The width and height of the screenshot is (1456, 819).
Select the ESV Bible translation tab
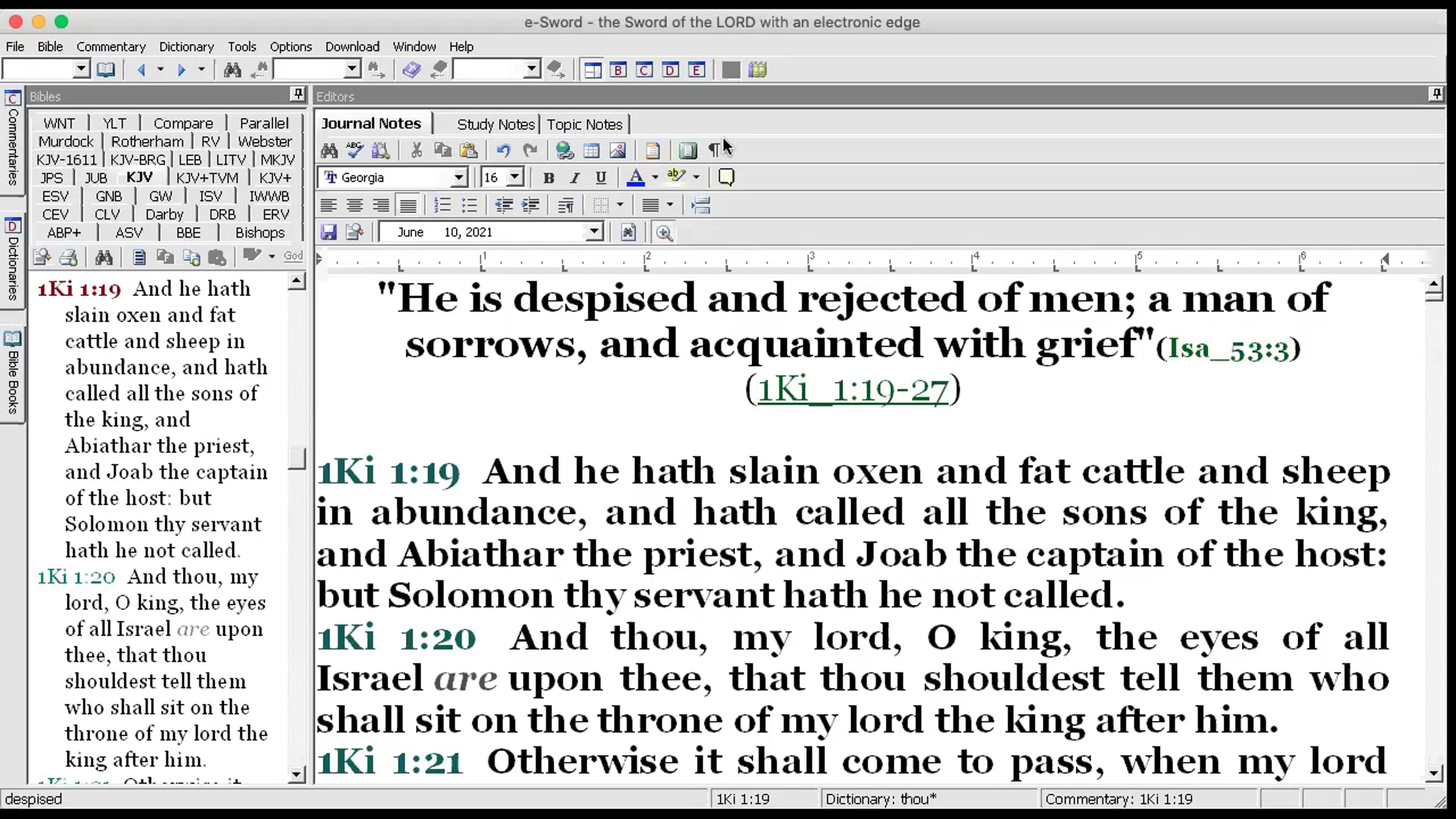click(x=55, y=196)
